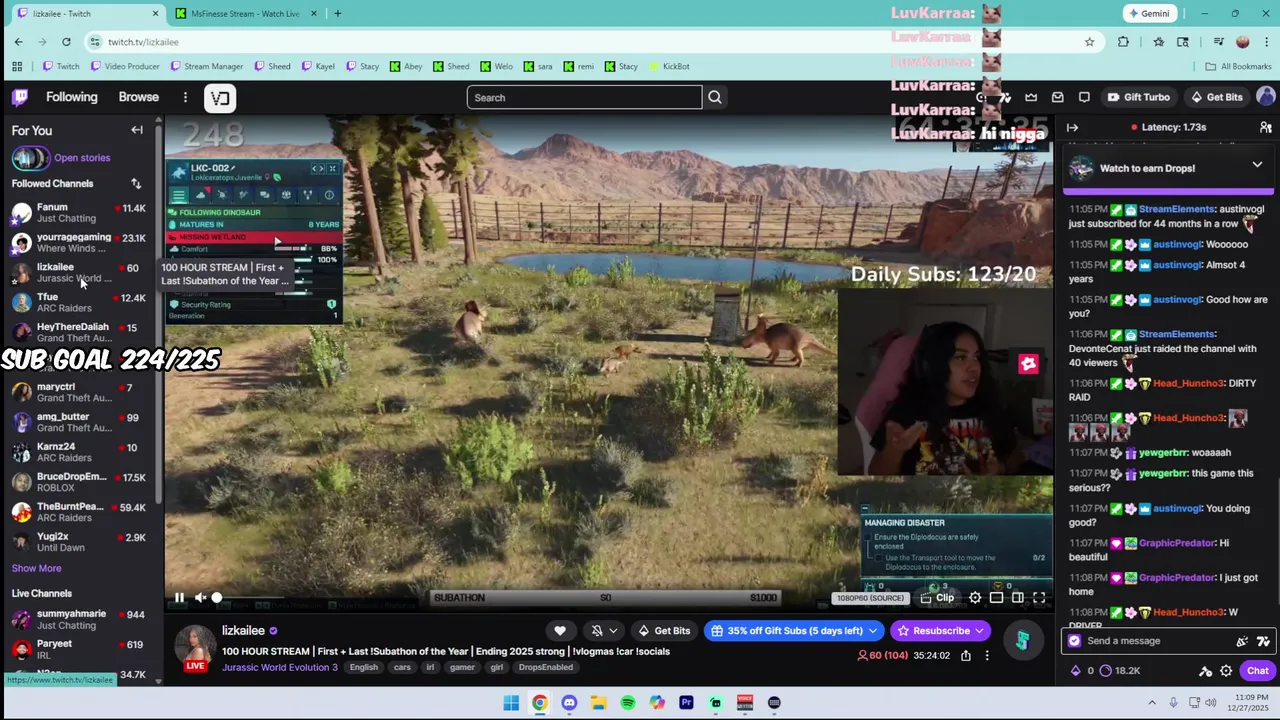Viewport: 1280px width, 720px height.
Task: Expand the Watch to earn Drops banner
Action: tap(1257, 165)
